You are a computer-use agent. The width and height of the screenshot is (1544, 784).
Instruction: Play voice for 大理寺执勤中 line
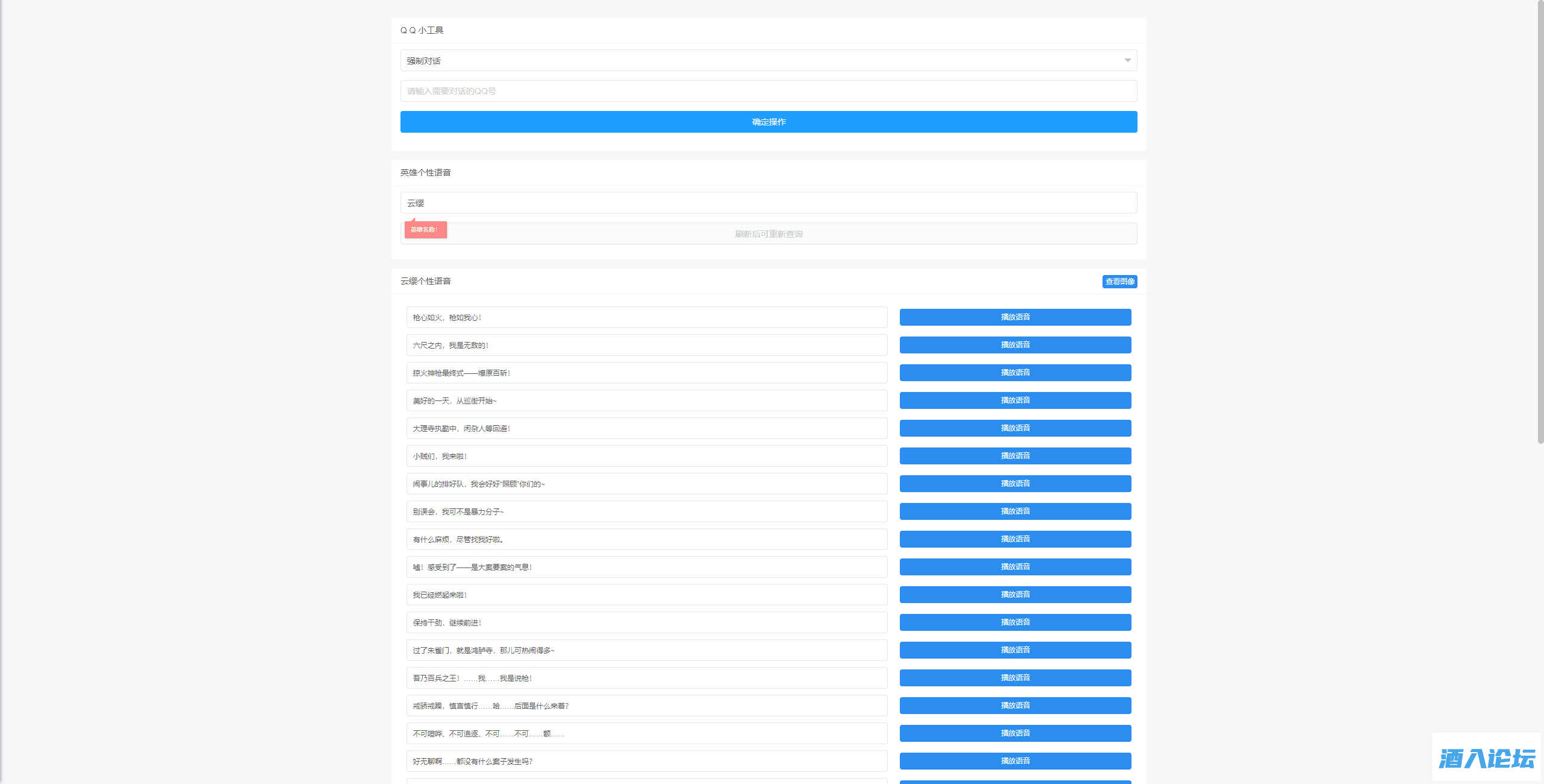coord(1014,428)
